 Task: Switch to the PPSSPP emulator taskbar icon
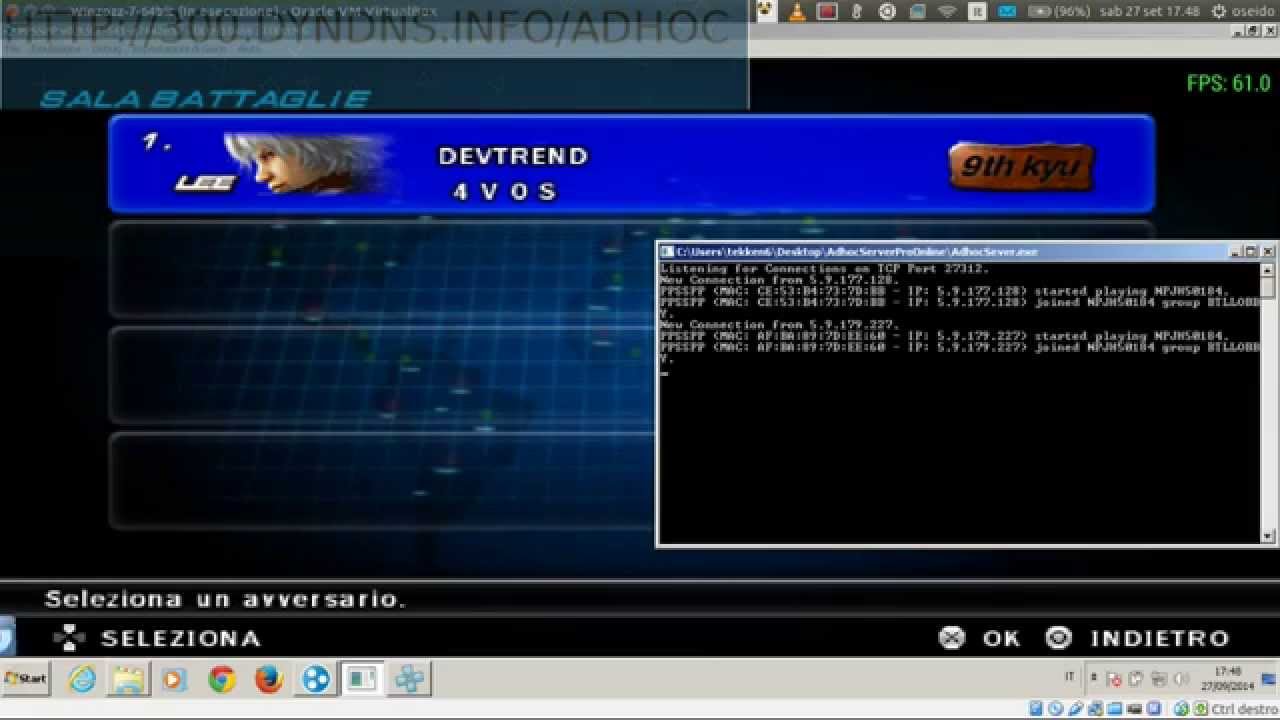pos(408,679)
